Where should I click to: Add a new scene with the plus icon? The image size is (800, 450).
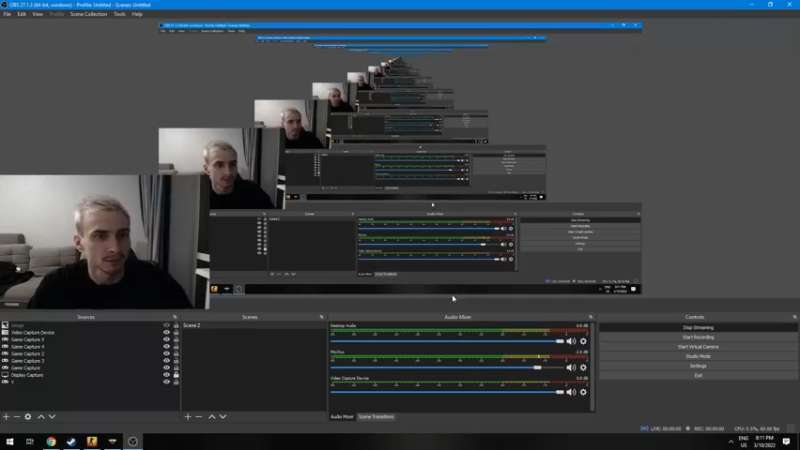pos(188,417)
